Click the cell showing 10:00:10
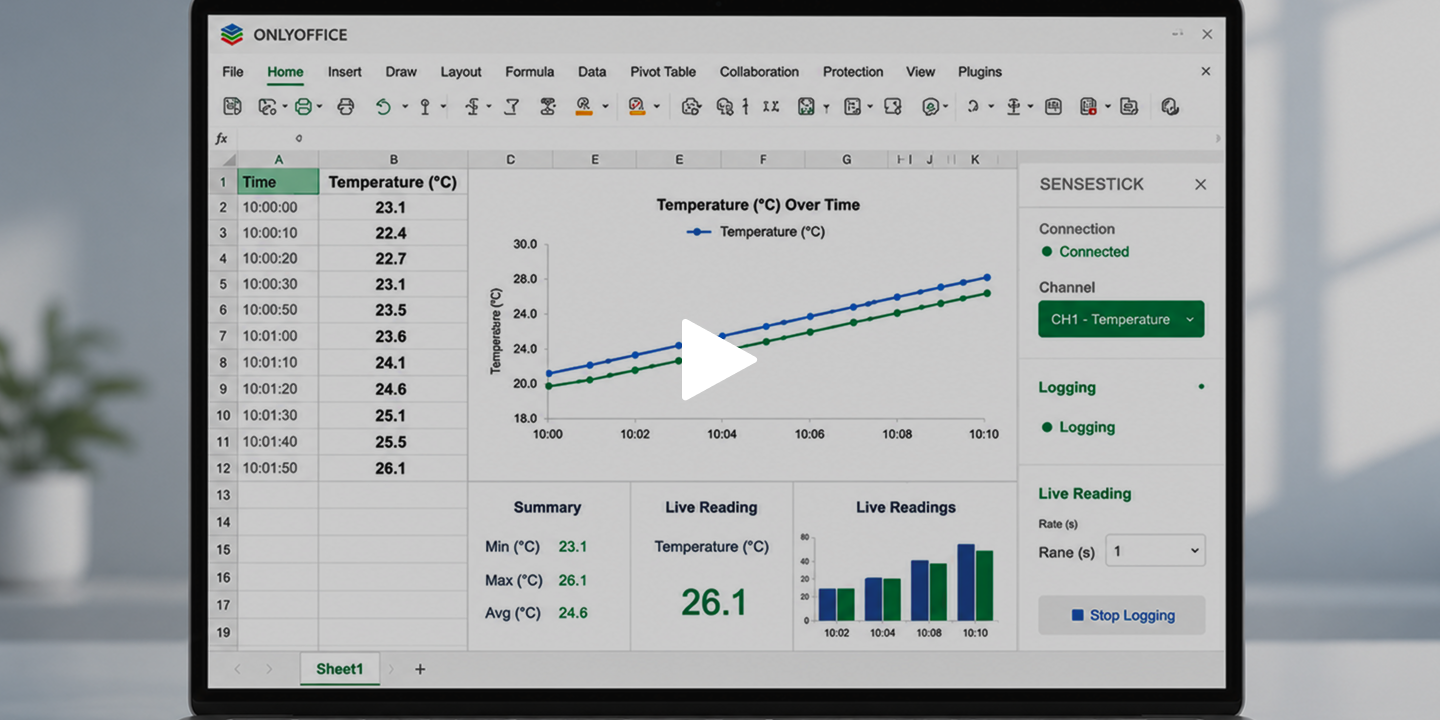This screenshot has width=1440, height=720. [x=279, y=233]
